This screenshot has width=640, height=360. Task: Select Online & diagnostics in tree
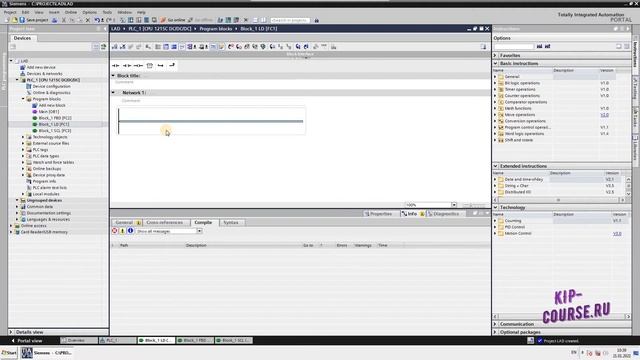click(51, 93)
